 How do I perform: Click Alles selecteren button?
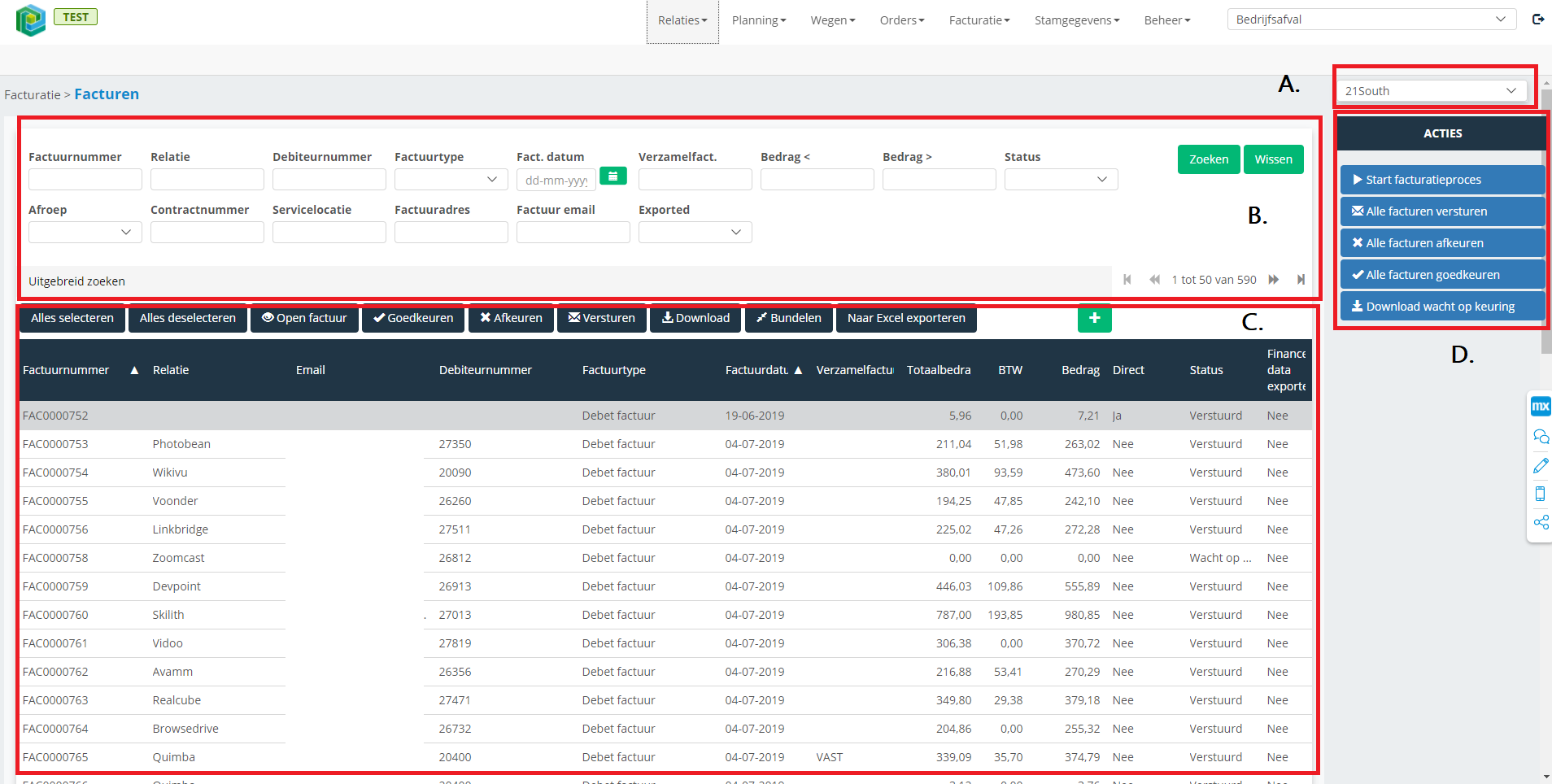click(x=72, y=318)
